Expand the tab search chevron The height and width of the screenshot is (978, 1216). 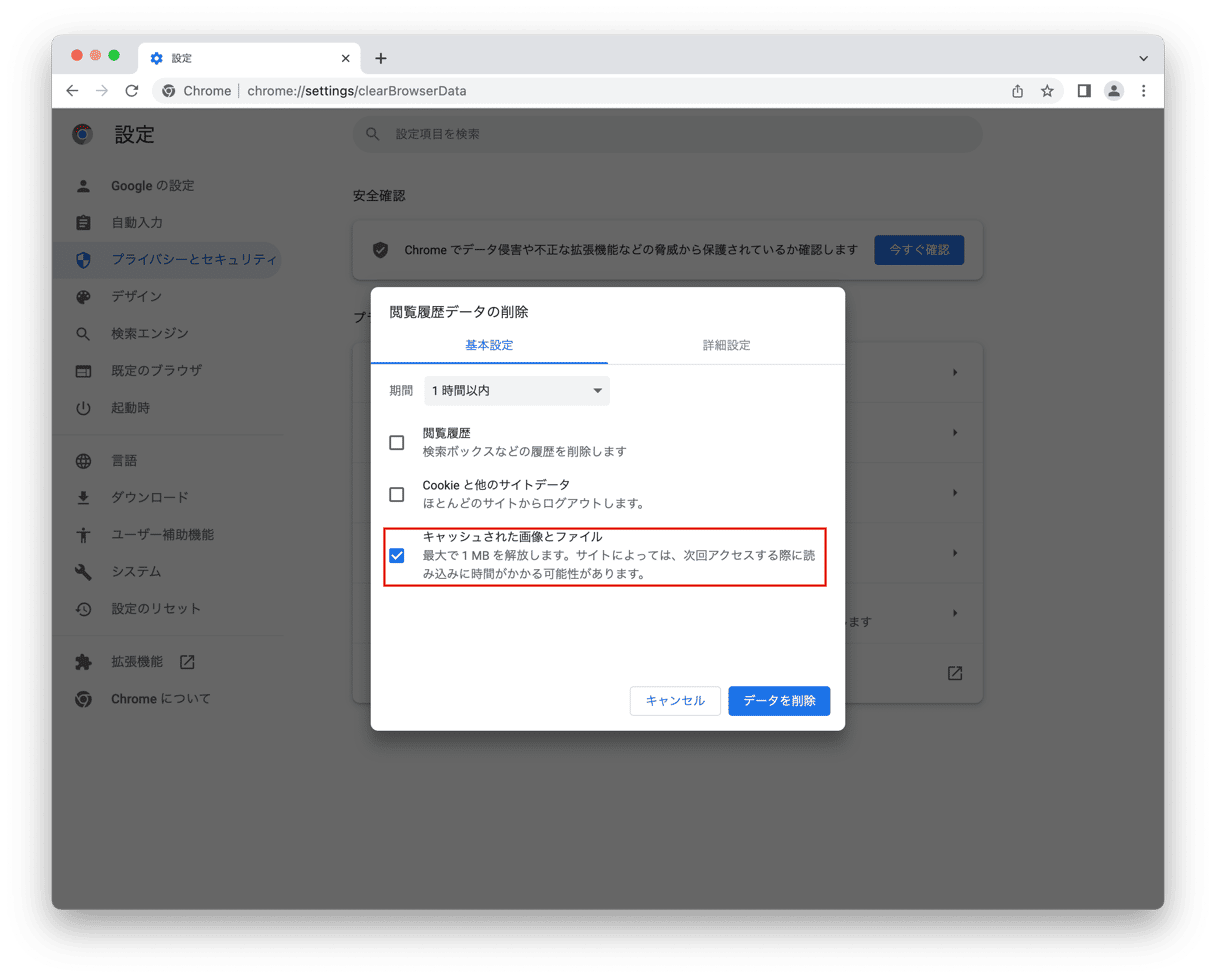click(x=1143, y=59)
